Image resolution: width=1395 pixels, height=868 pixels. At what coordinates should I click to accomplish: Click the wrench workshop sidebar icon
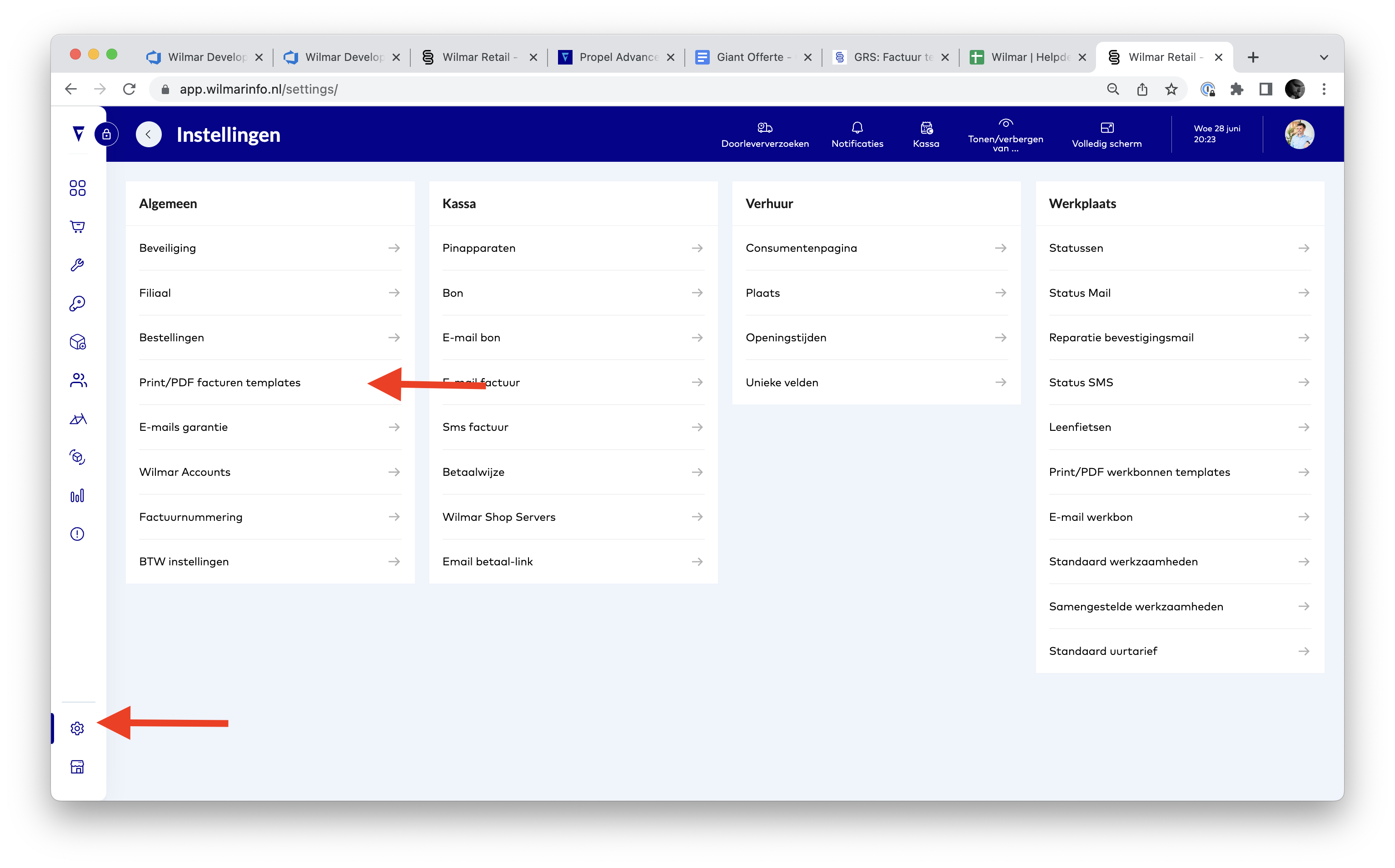(77, 264)
